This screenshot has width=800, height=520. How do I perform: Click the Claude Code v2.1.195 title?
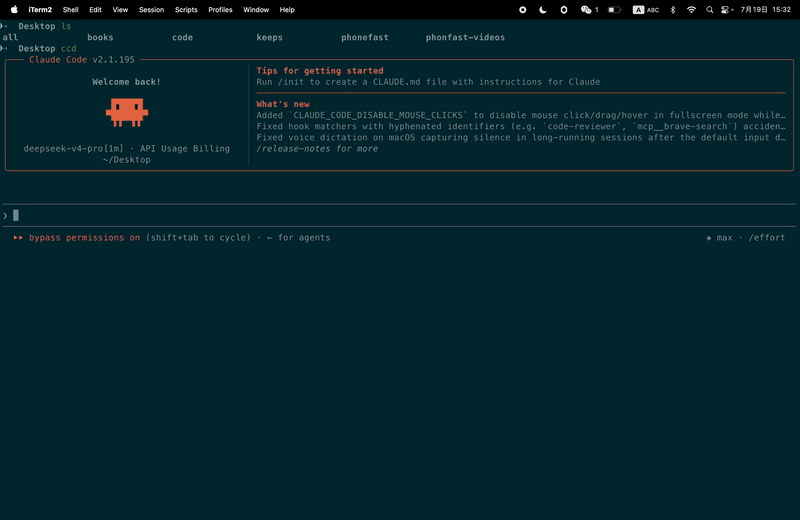click(82, 59)
